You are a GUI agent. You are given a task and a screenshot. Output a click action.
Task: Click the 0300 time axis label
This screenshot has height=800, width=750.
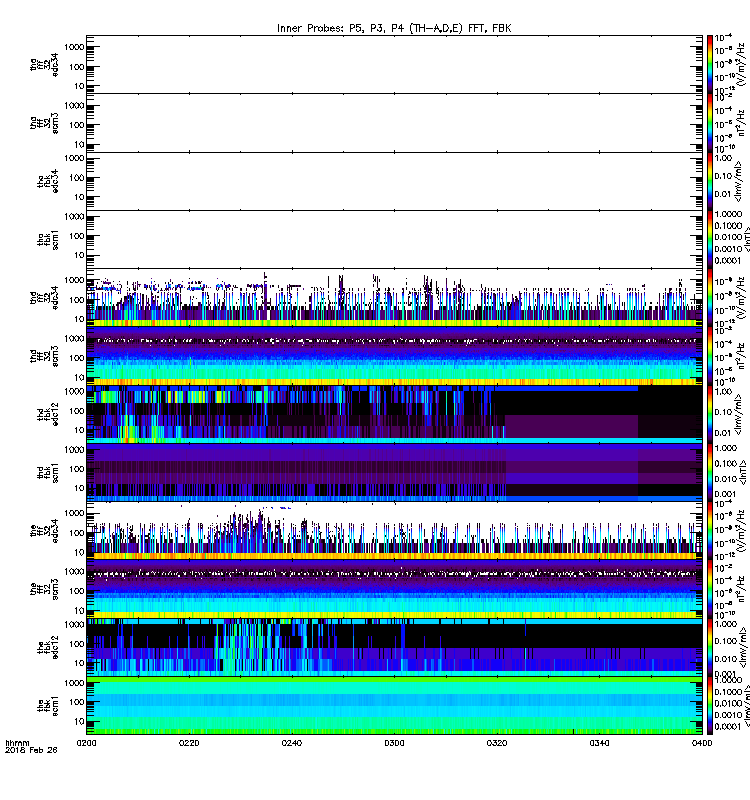click(x=394, y=743)
